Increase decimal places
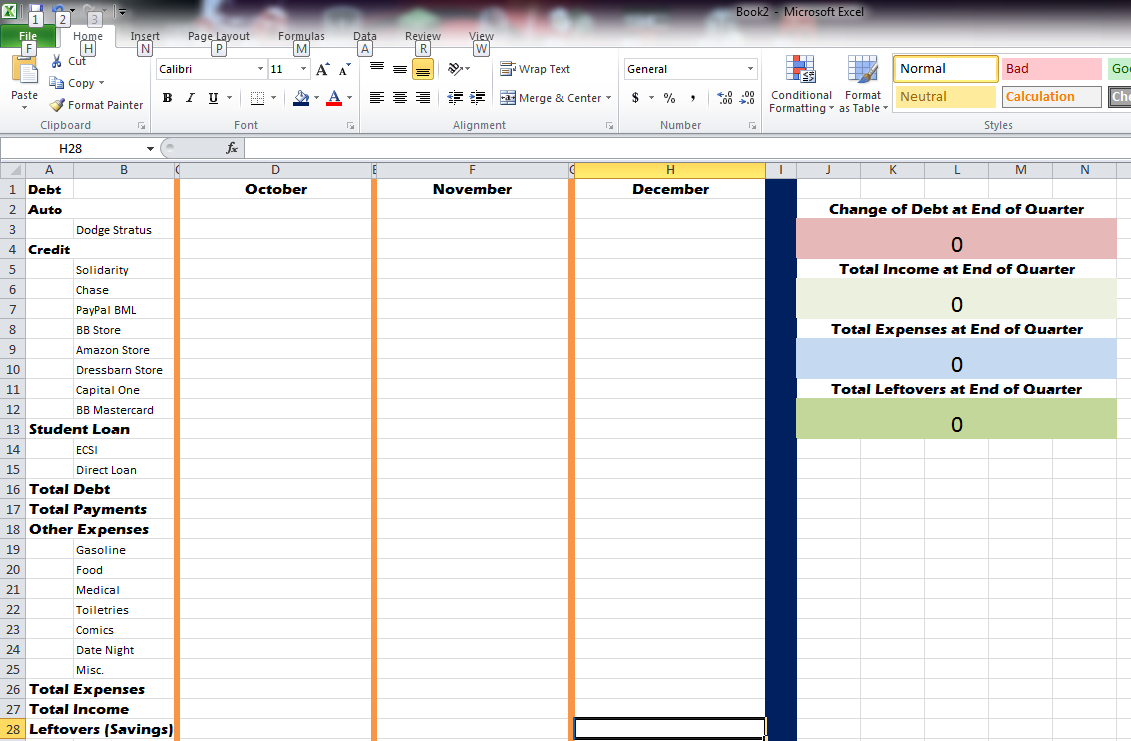The width and height of the screenshot is (1131, 741). [x=725, y=97]
